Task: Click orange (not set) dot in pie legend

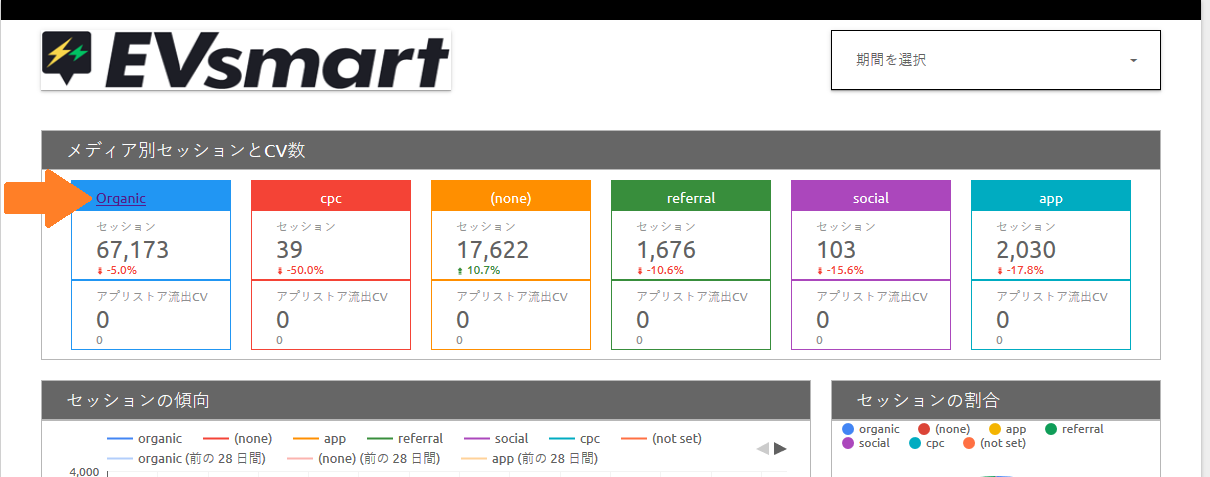Action: 969,443
